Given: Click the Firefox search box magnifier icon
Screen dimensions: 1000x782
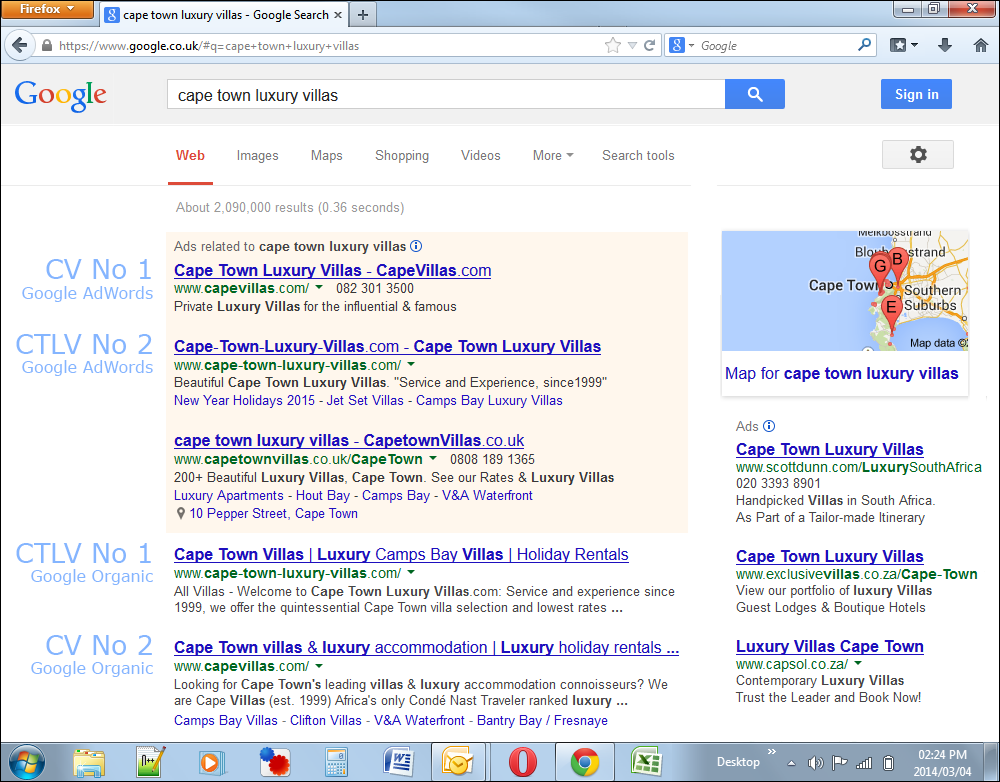Looking at the screenshot, I should click(x=864, y=45).
